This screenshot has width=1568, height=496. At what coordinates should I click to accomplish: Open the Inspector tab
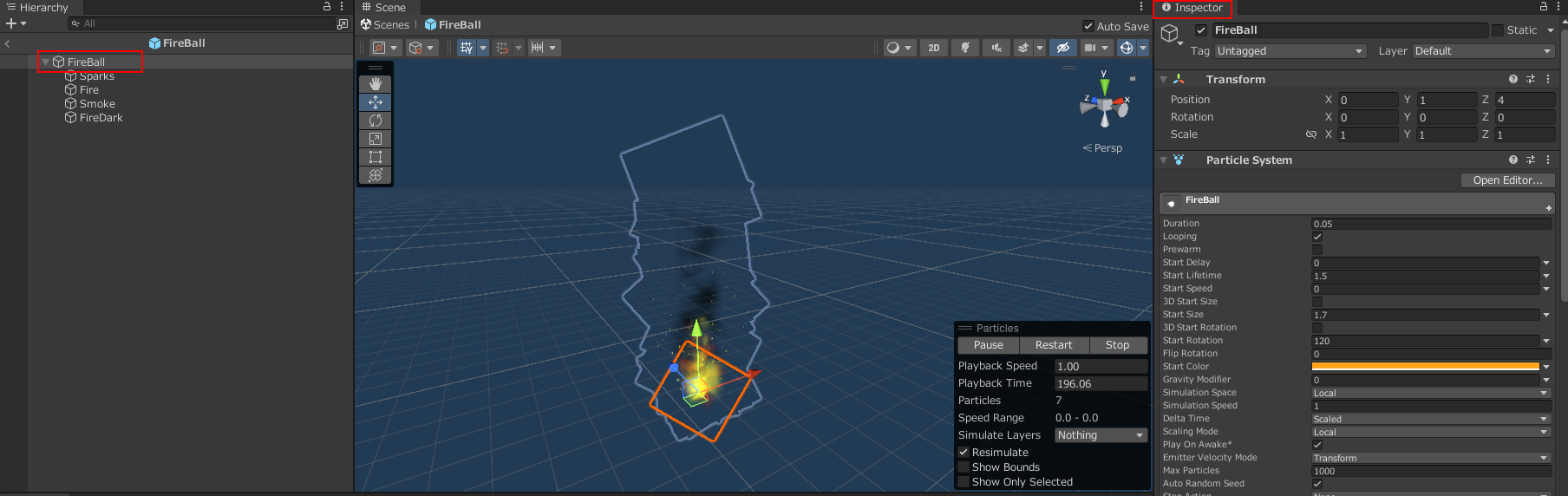click(x=1192, y=8)
